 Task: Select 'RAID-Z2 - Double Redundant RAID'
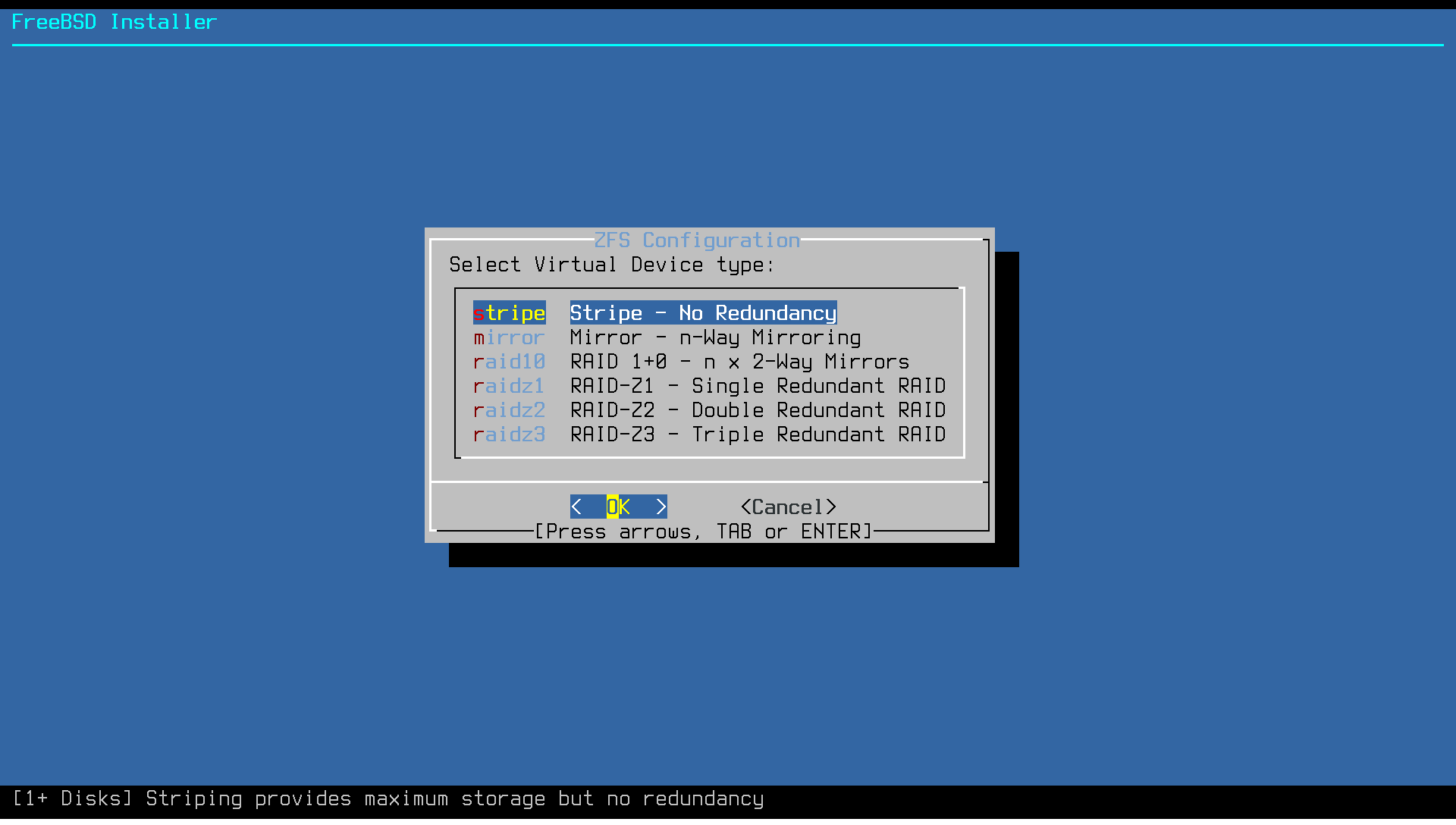(x=758, y=410)
